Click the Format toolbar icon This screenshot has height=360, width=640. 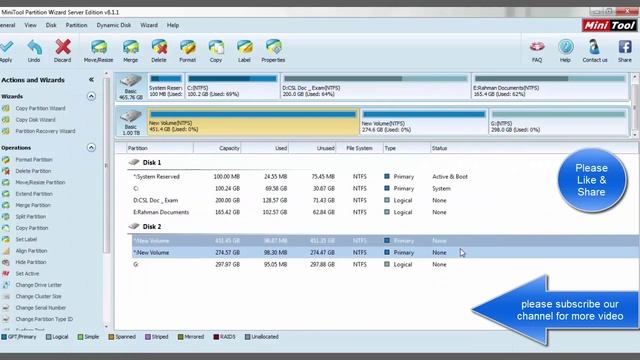pyautogui.click(x=187, y=48)
